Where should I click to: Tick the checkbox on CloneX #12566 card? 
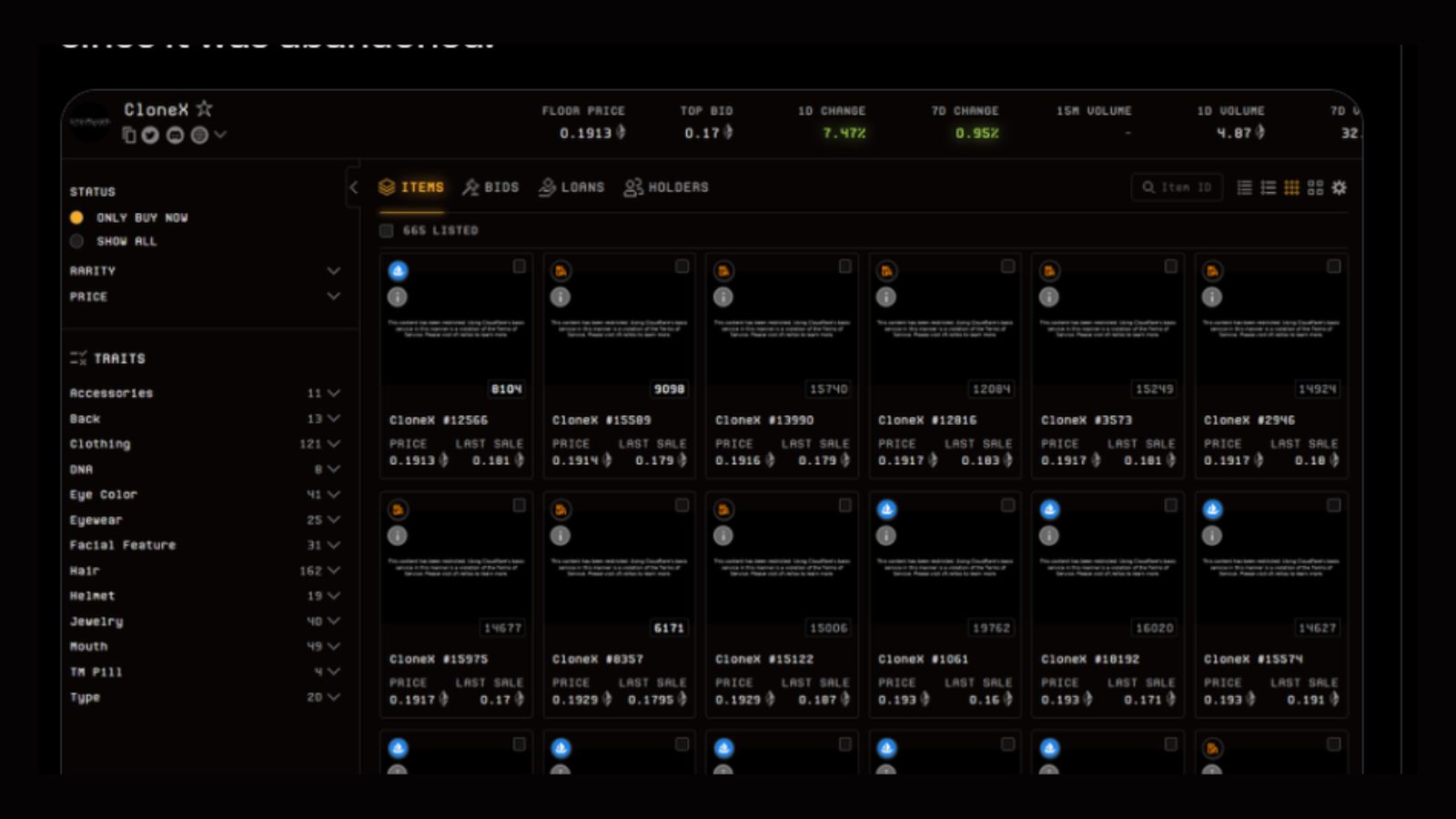click(519, 266)
